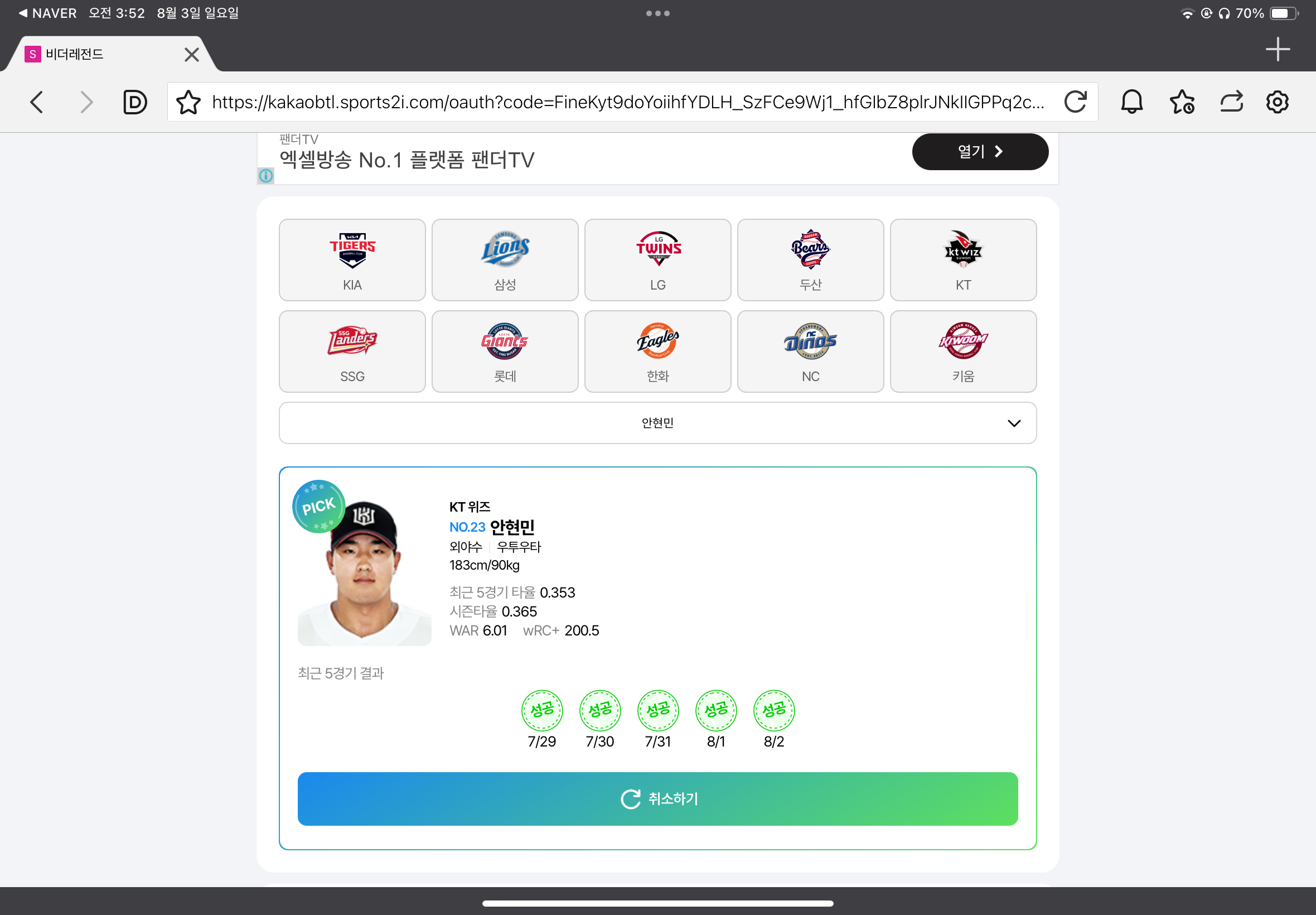Cancel the pick with 취소하기 button
The height and width of the screenshot is (915, 1316).
tap(657, 798)
